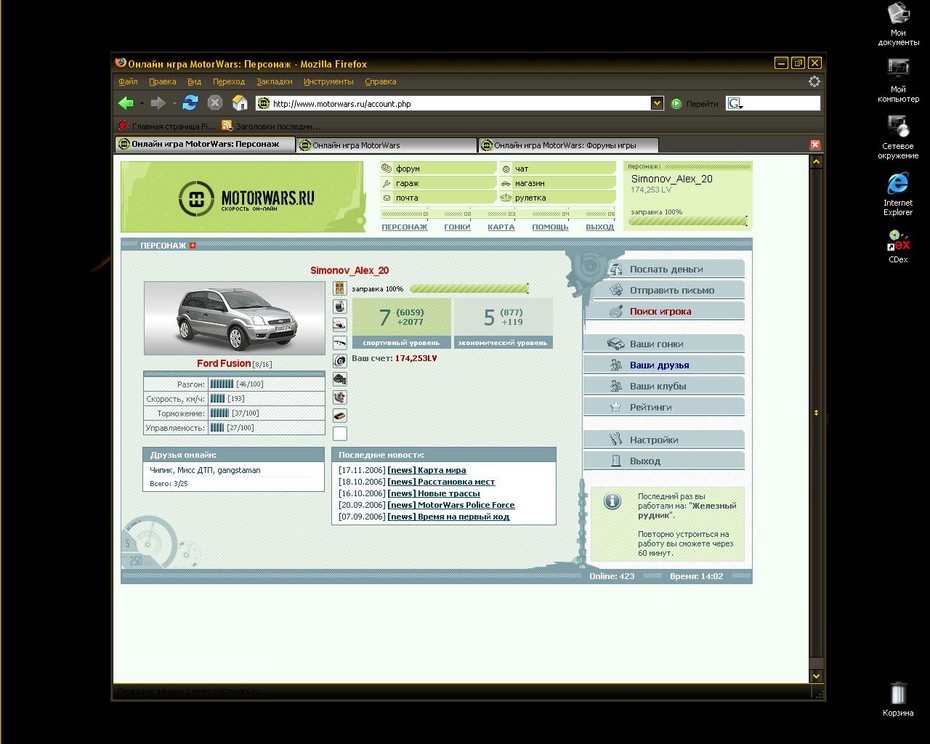Open the Файл menu

[128, 81]
